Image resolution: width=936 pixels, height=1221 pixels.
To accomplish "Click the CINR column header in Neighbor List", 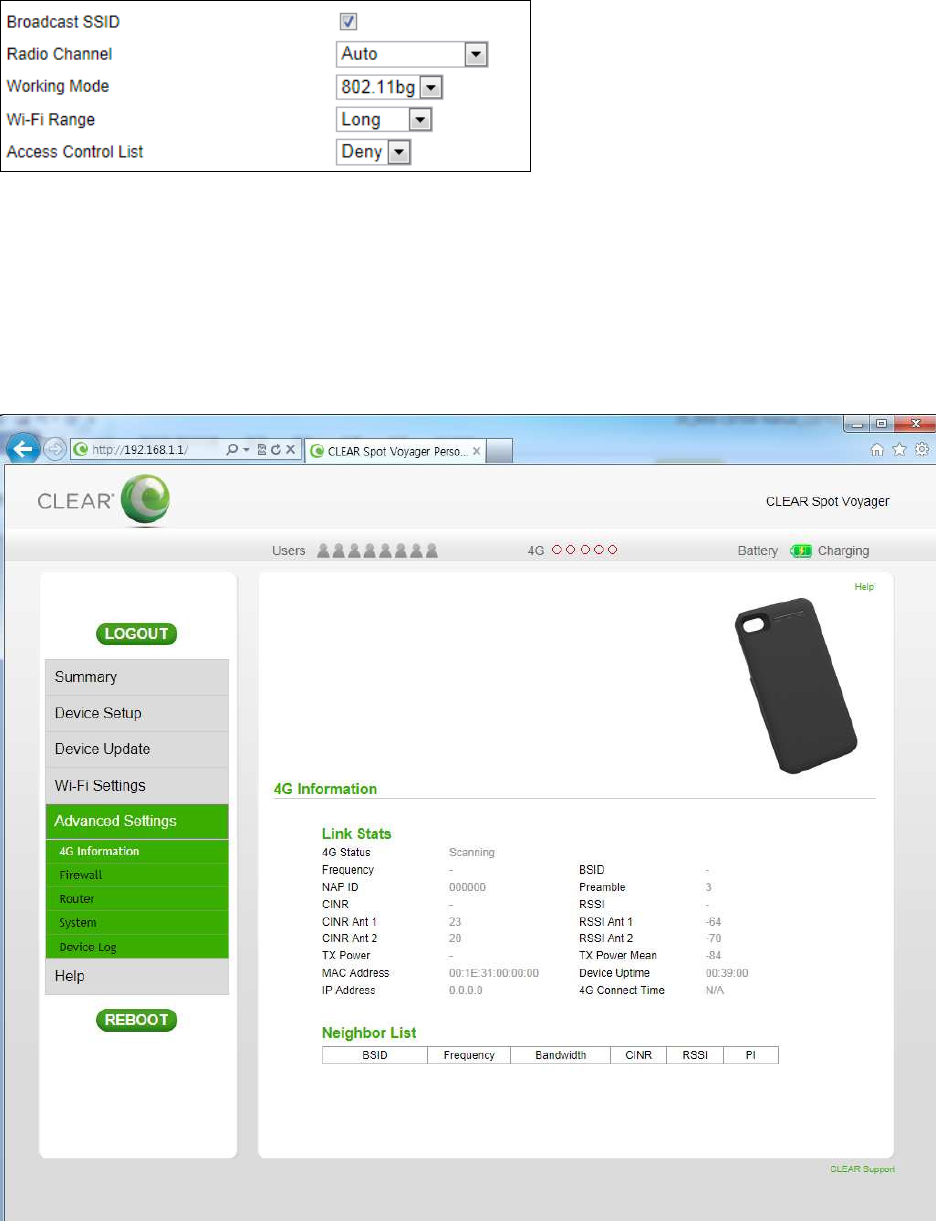I will click(x=638, y=1055).
